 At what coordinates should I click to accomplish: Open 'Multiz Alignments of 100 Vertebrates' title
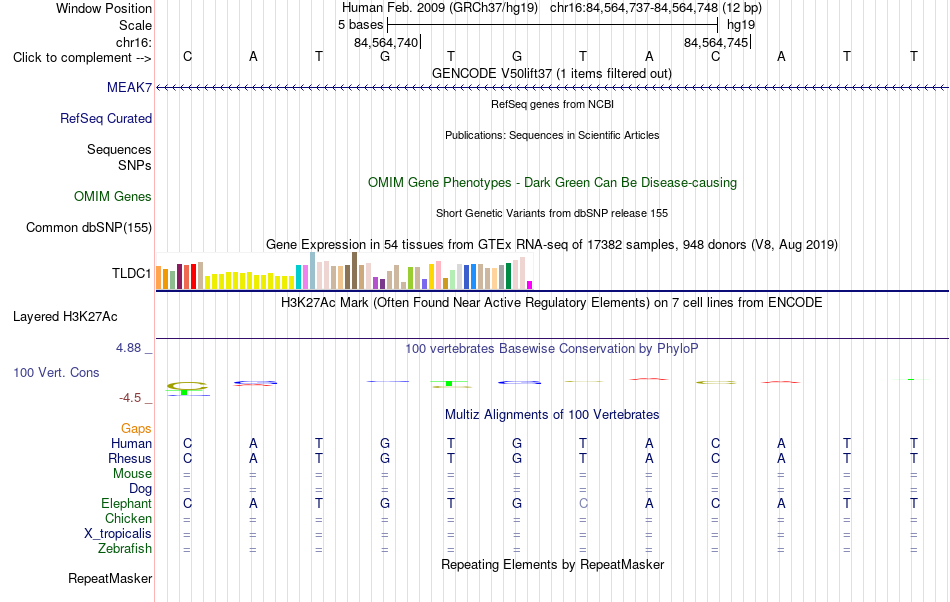click(552, 415)
